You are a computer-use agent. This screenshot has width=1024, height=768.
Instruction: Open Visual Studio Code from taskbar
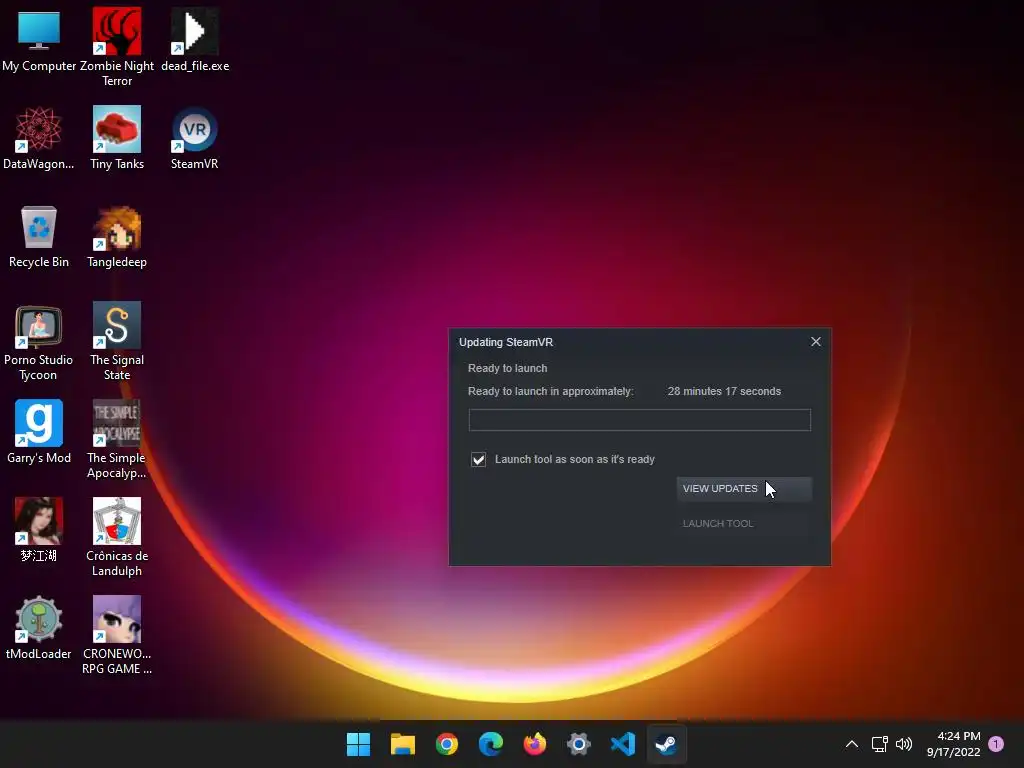(x=623, y=744)
